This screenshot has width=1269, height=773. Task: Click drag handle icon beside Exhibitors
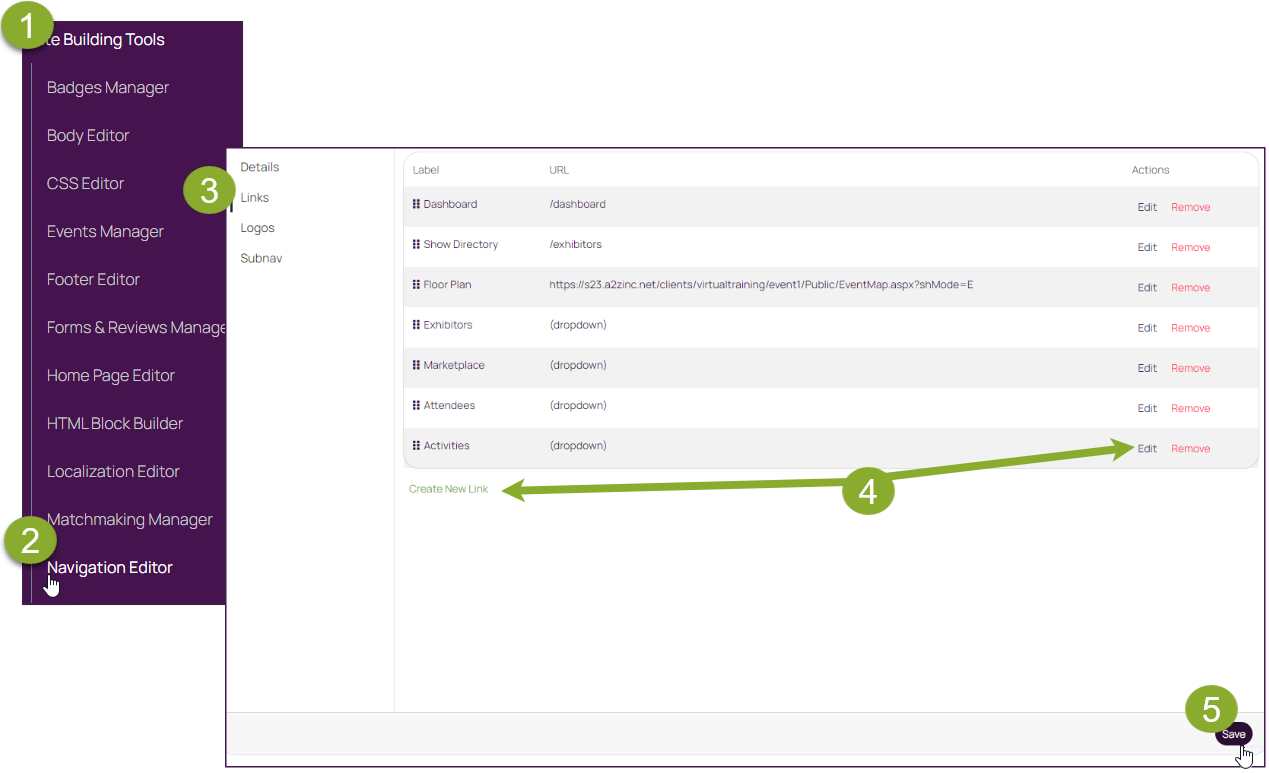click(416, 325)
